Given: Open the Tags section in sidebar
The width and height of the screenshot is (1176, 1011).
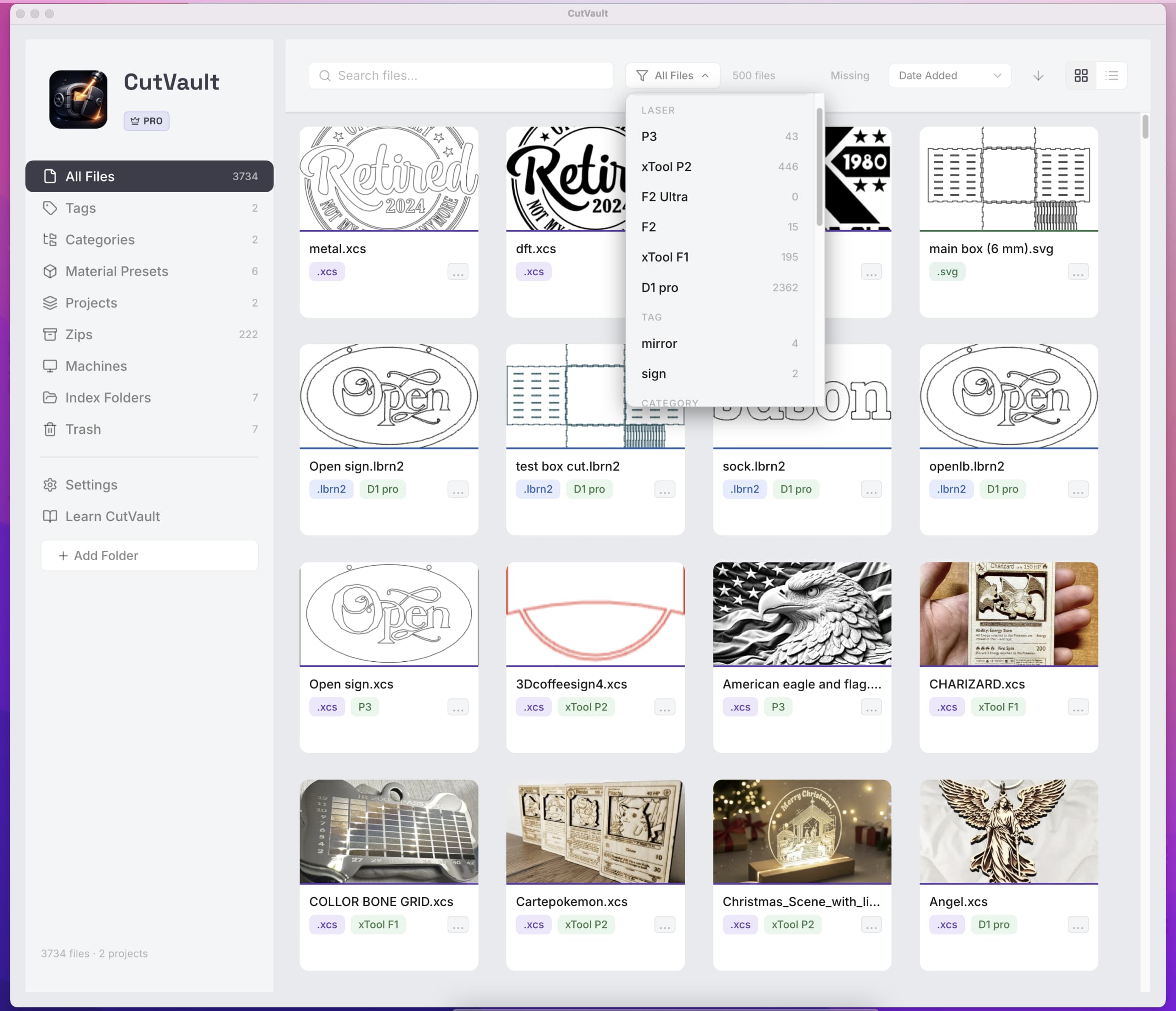Looking at the screenshot, I should click(x=149, y=208).
